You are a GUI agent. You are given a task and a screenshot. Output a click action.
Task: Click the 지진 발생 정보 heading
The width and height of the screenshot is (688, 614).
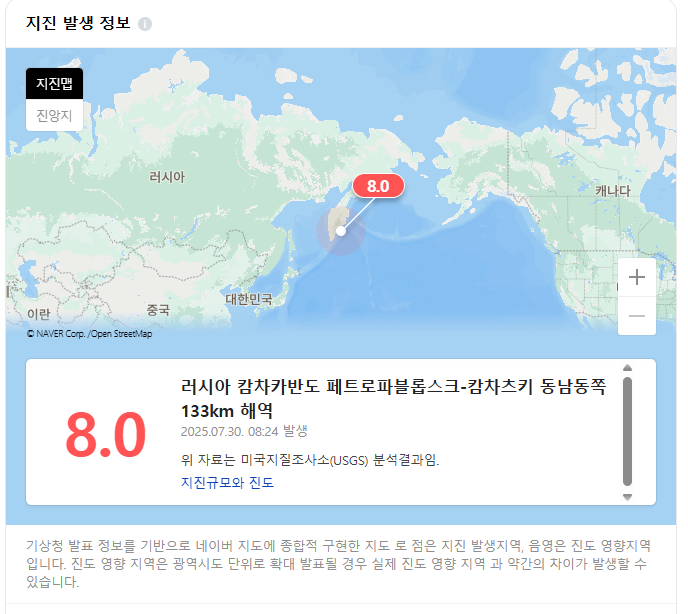[78, 23]
